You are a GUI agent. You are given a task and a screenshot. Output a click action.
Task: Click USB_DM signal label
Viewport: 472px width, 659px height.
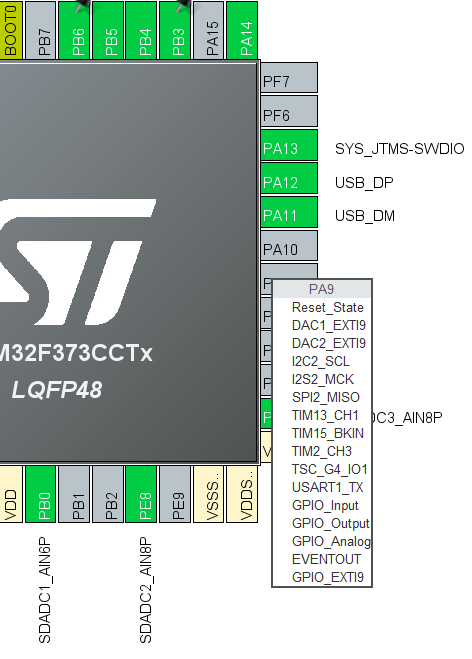365,216
